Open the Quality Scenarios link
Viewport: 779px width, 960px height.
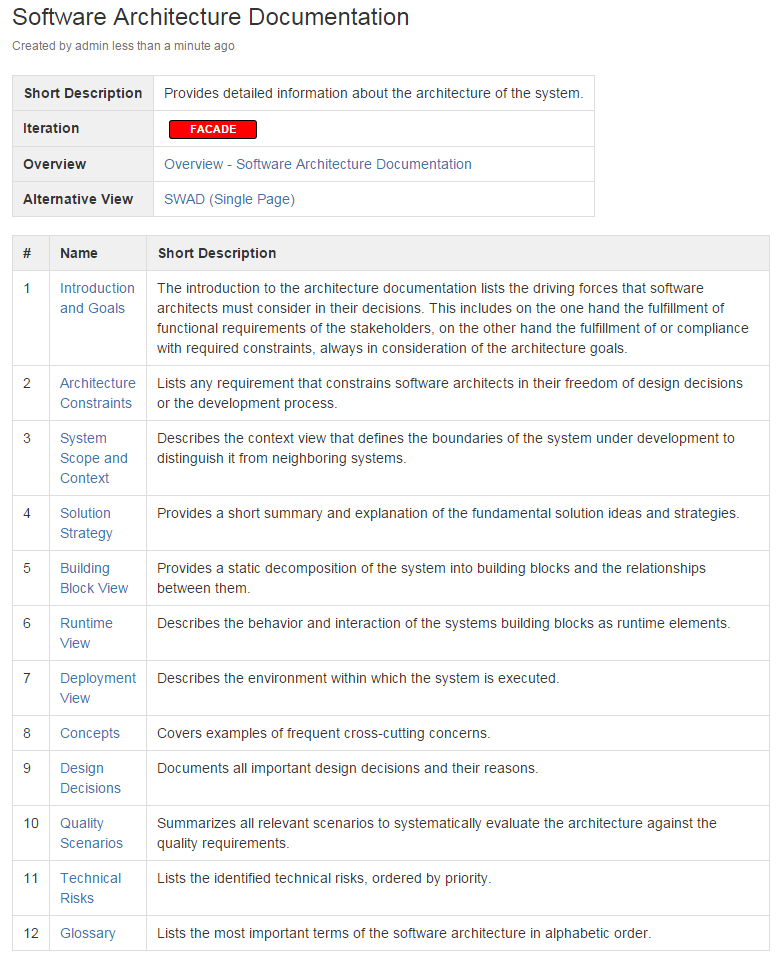point(91,833)
